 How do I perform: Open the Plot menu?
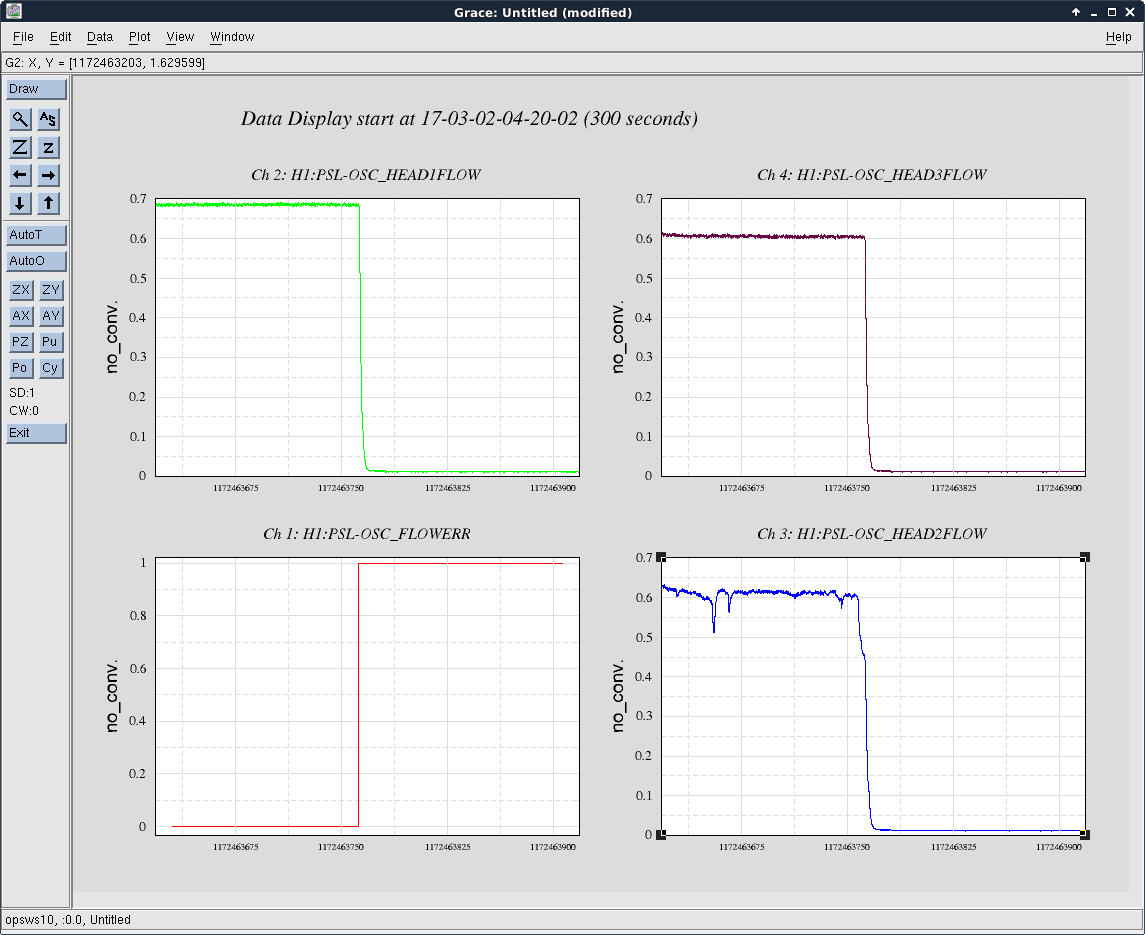[x=139, y=37]
